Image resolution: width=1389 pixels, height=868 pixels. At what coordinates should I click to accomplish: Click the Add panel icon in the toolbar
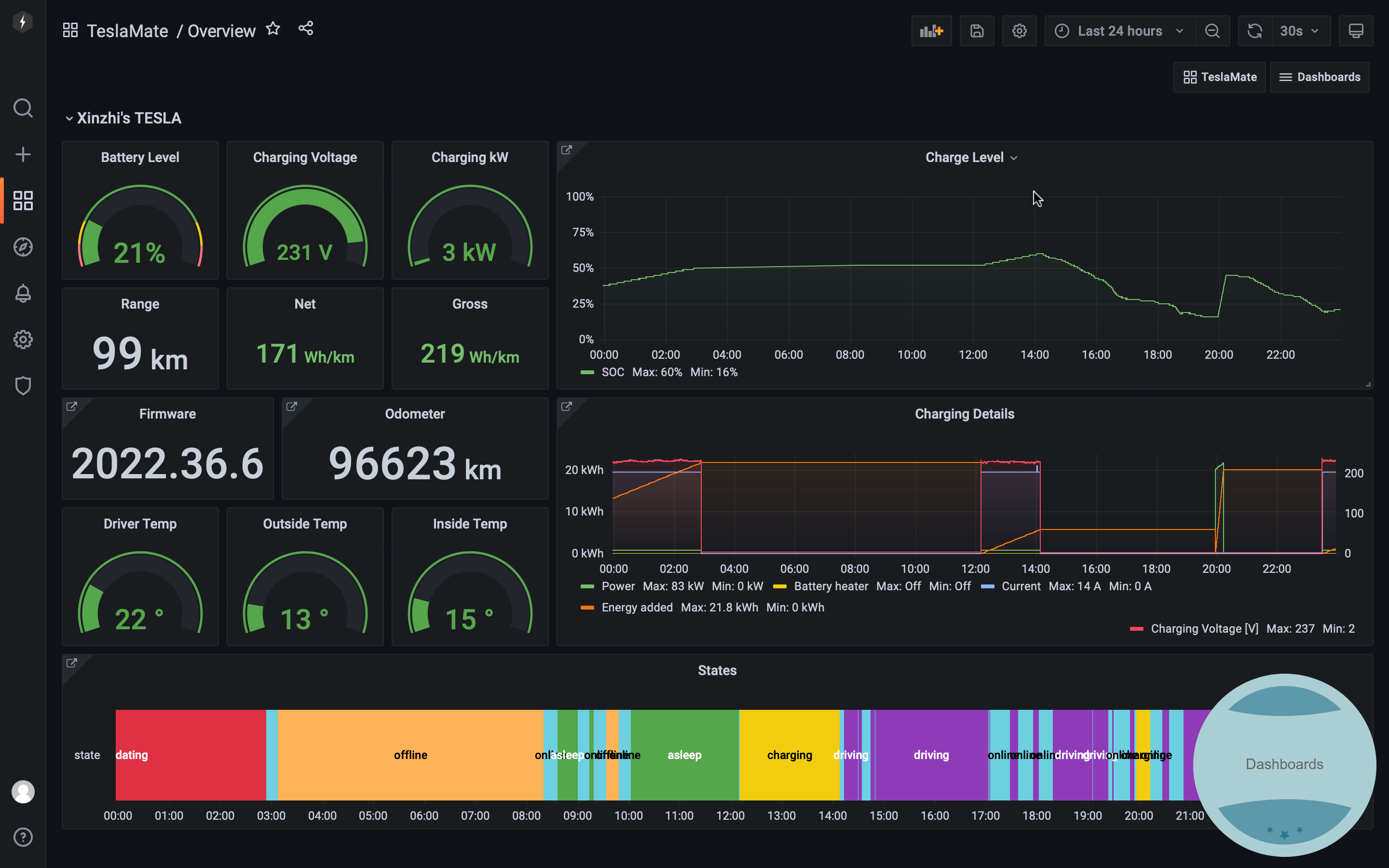point(932,30)
